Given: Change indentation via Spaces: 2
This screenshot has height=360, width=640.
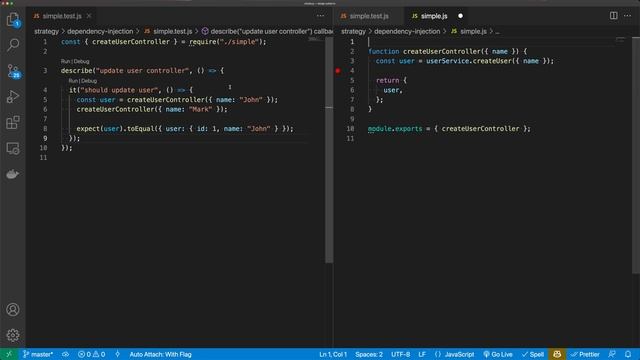Looking at the screenshot, I should (x=369, y=354).
